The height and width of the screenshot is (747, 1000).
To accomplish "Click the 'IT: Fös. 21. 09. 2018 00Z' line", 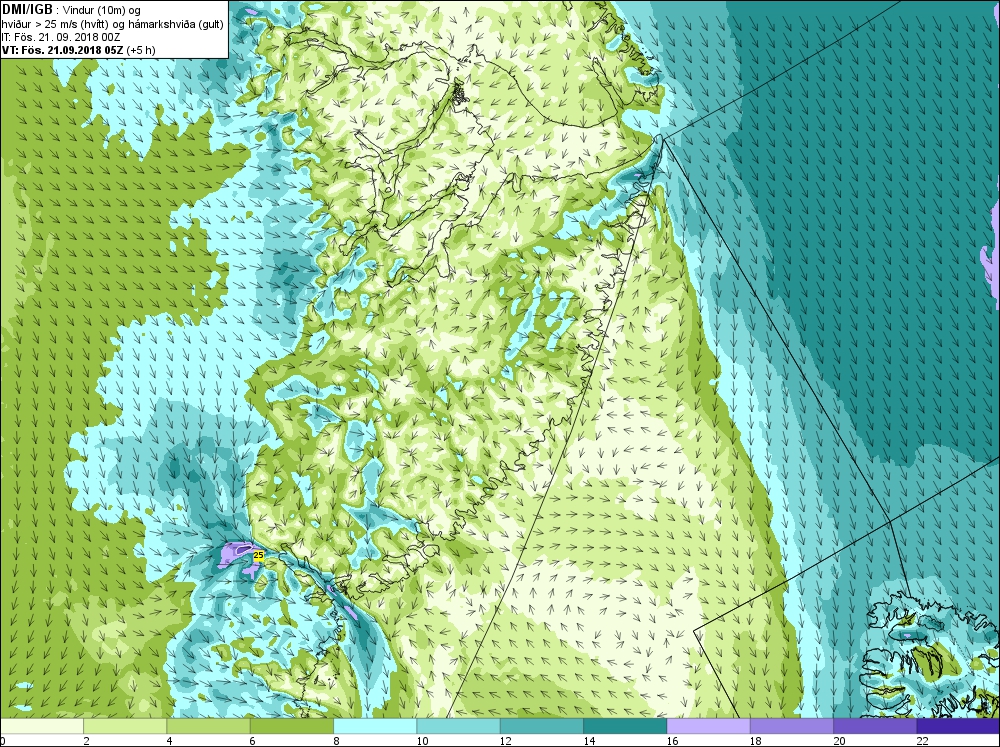I will [61, 37].
